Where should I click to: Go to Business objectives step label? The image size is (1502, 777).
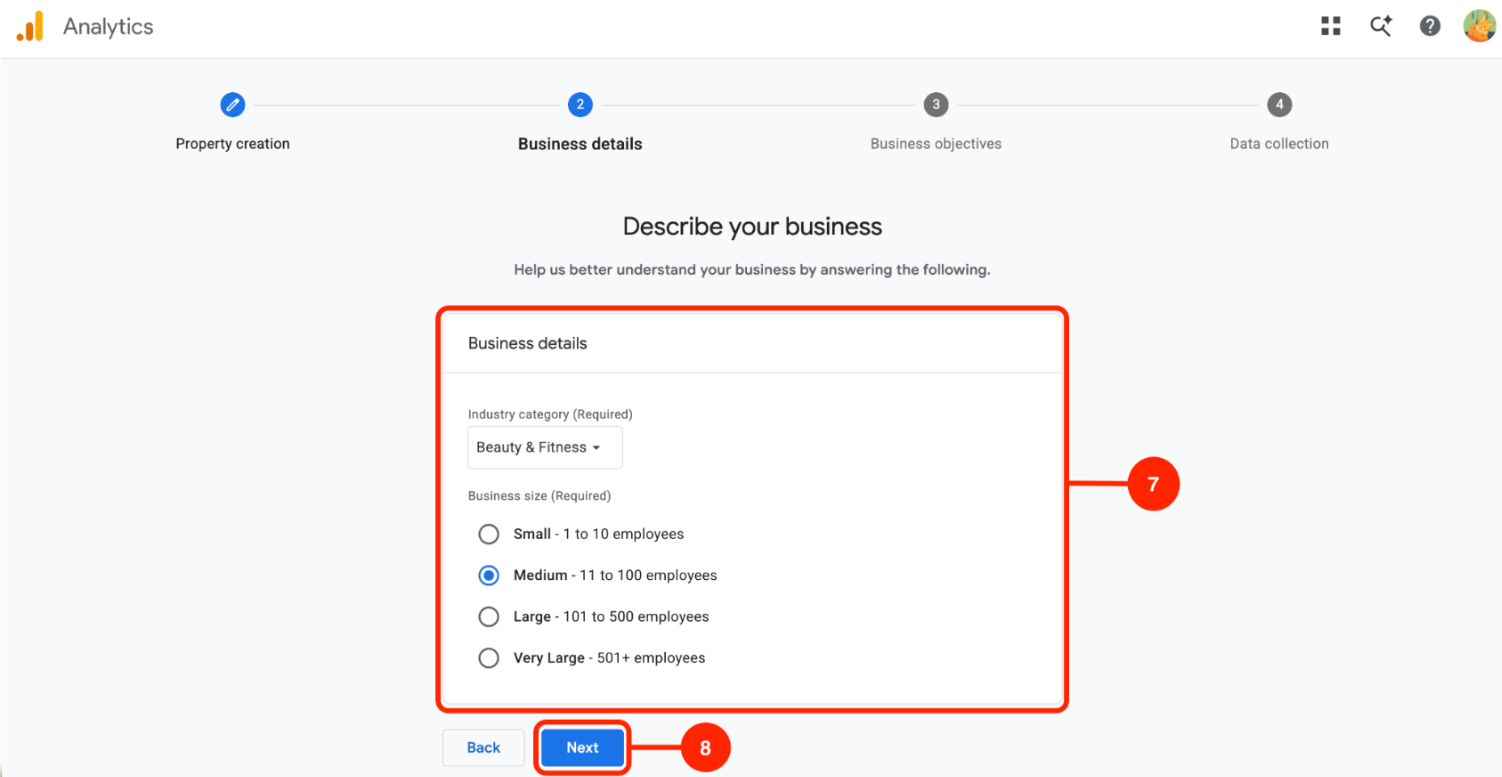click(x=936, y=144)
